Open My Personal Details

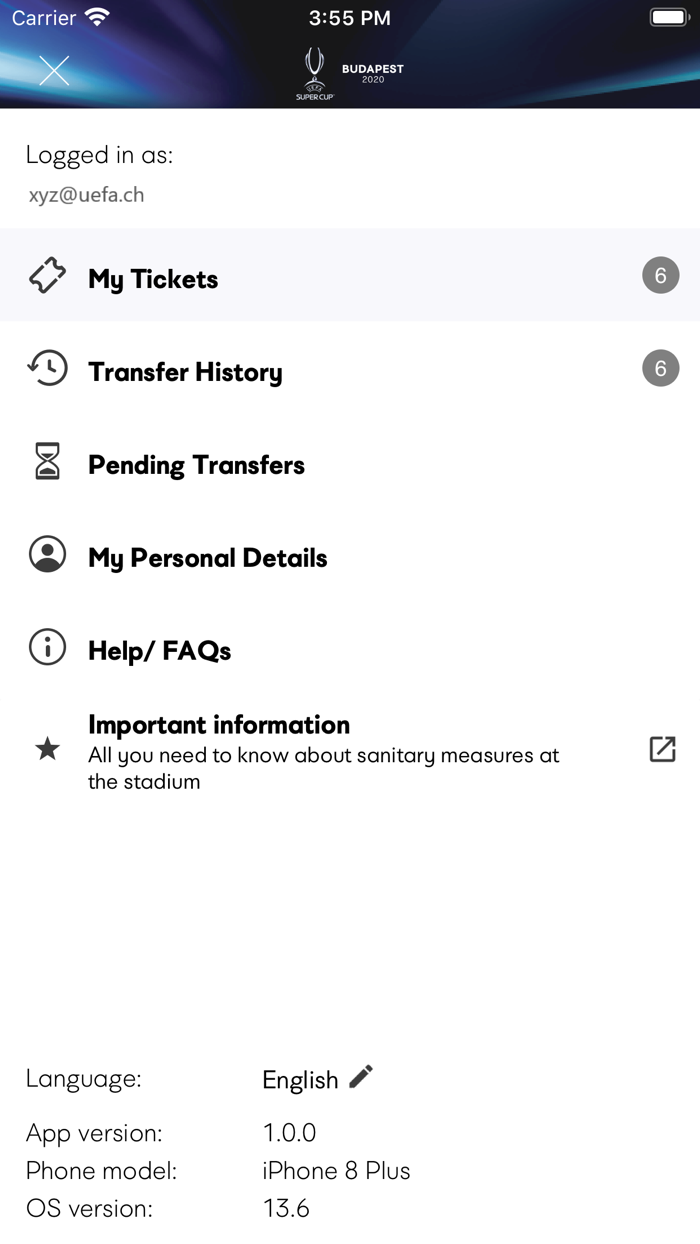(x=208, y=557)
